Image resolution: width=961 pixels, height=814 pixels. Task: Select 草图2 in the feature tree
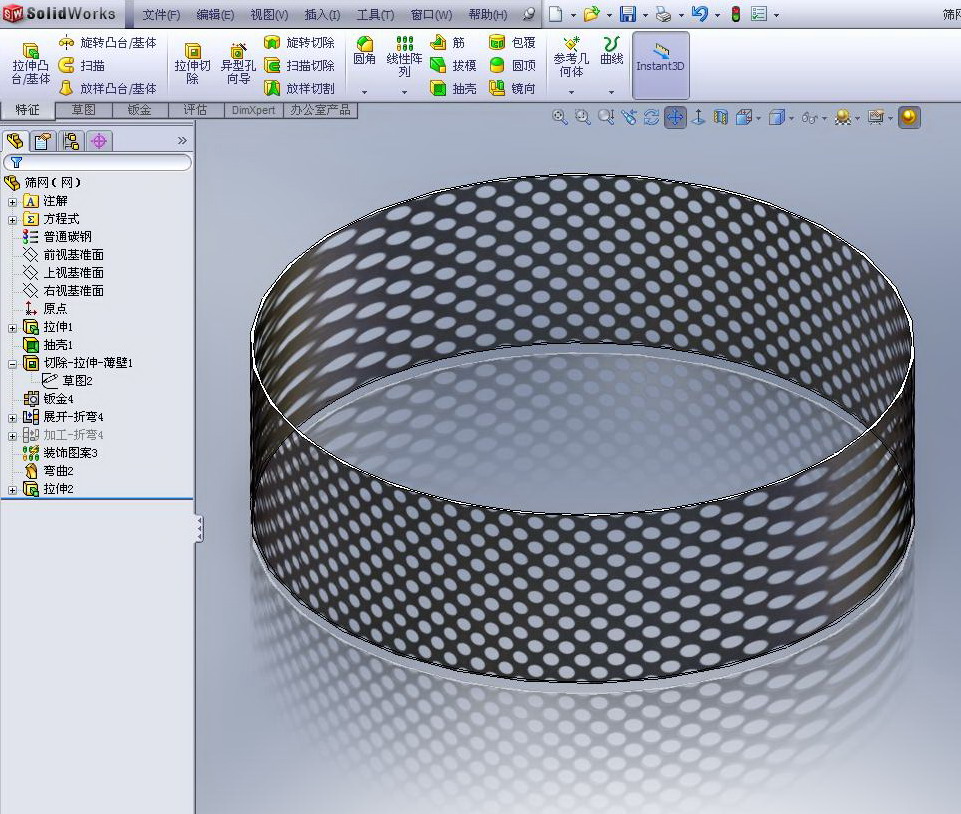click(67, 381)
